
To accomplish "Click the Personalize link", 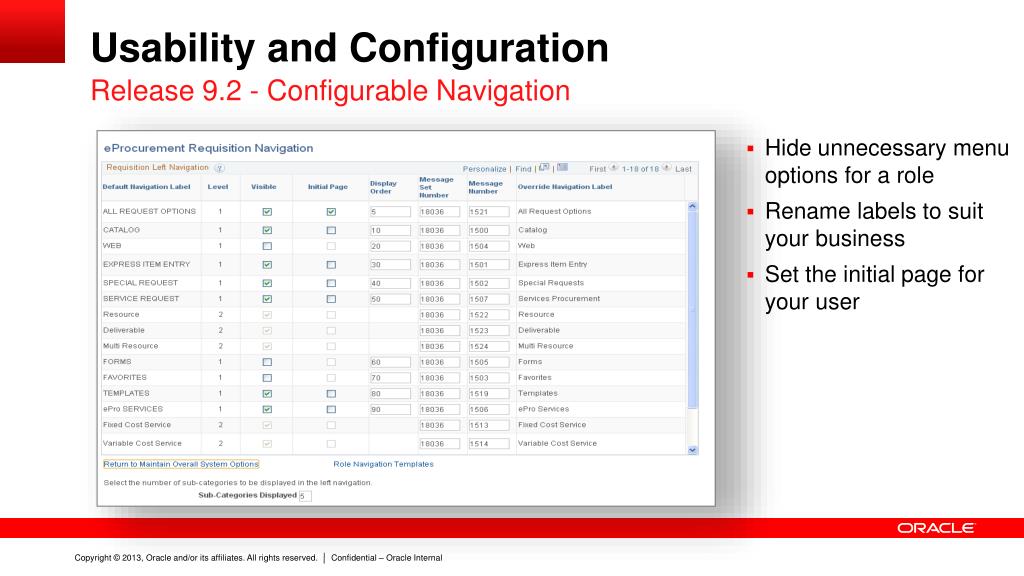I will (485, 168).
